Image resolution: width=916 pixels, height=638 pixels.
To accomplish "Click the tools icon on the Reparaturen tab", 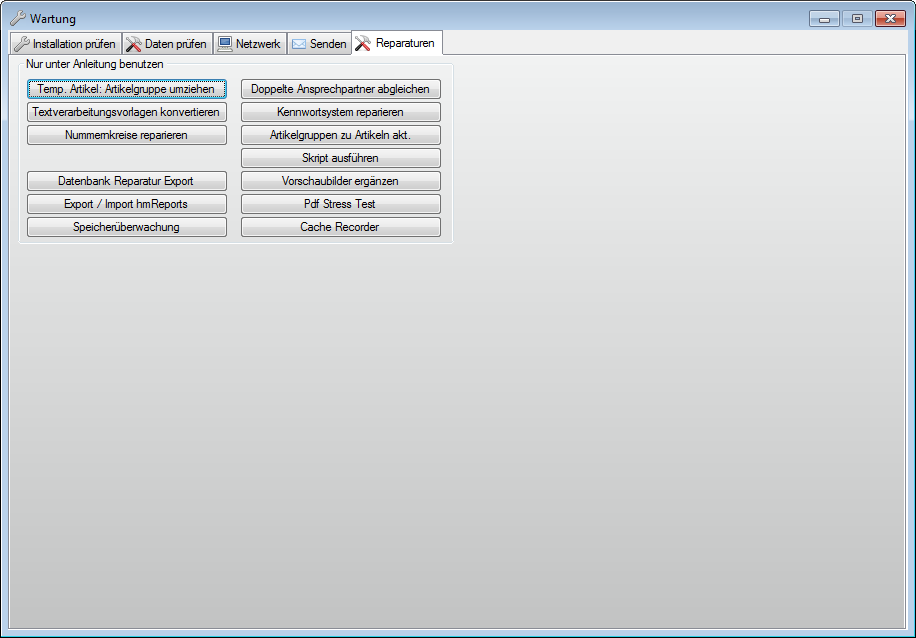I will [363, 43].
